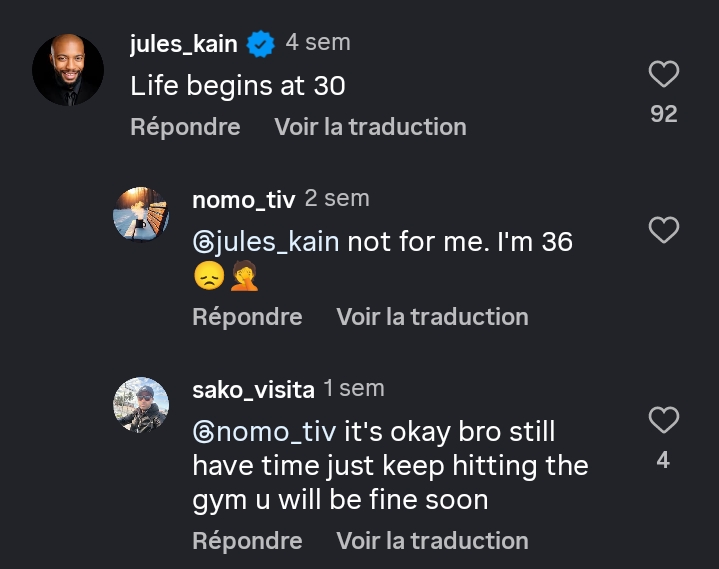Click the Threads icon before @jules_kain mention
The image size is (719, 569).
tap(202, 243)
